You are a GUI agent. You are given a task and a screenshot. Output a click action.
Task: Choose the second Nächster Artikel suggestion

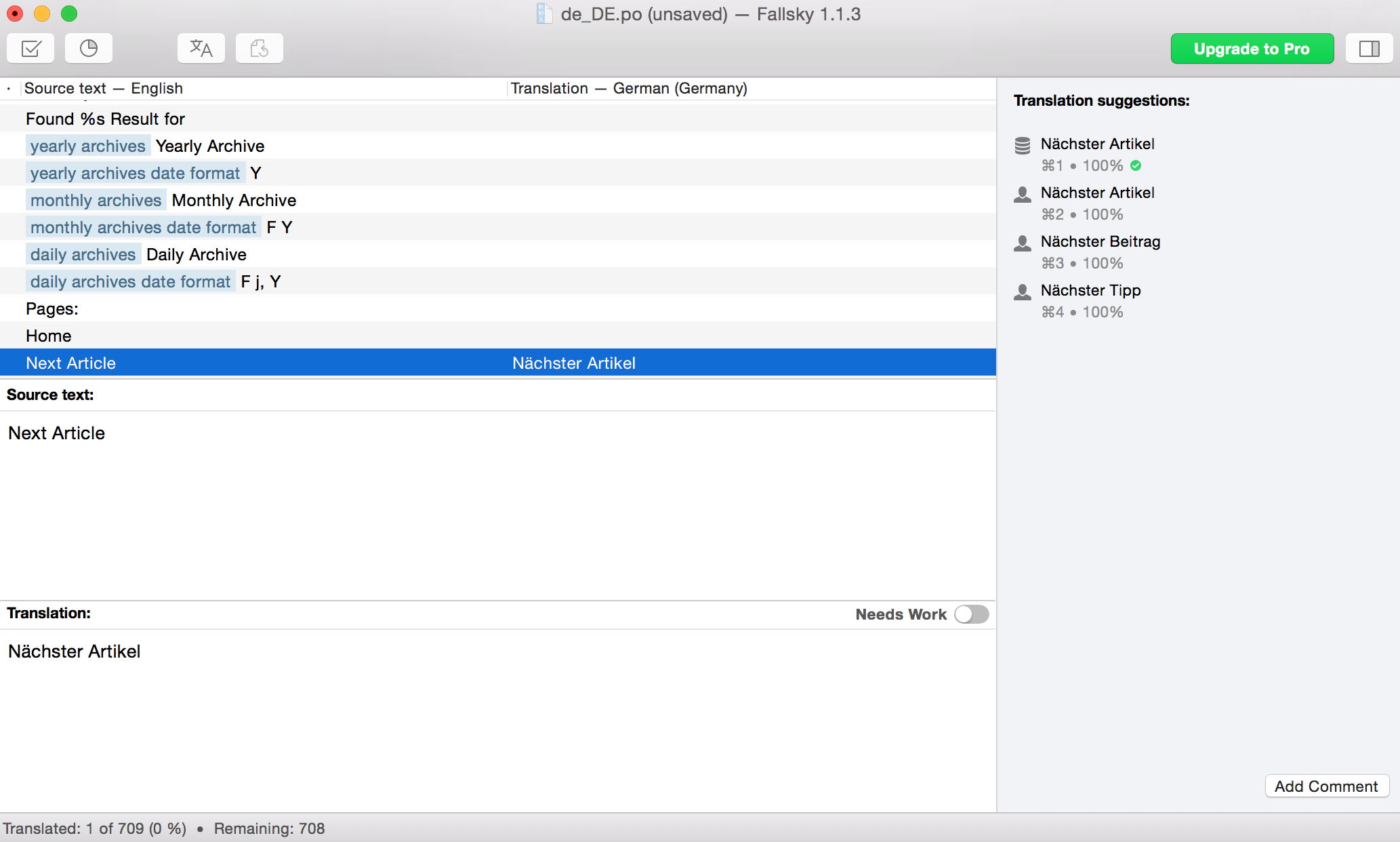pyautogui.click(x=1097, y=193)
